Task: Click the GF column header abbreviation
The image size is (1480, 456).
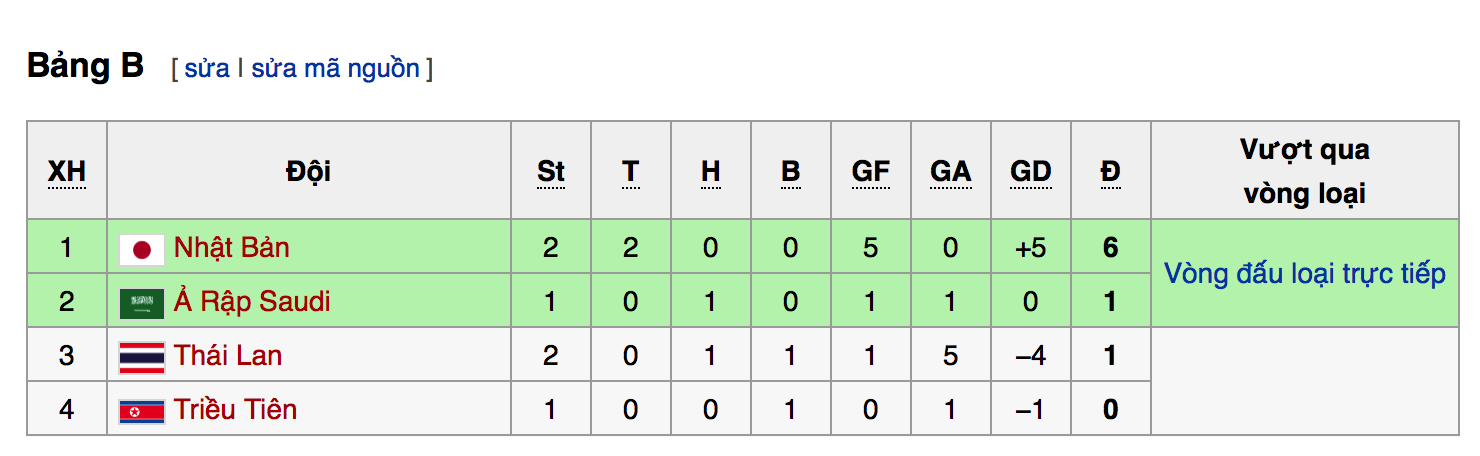Action: tap(870, 172)
